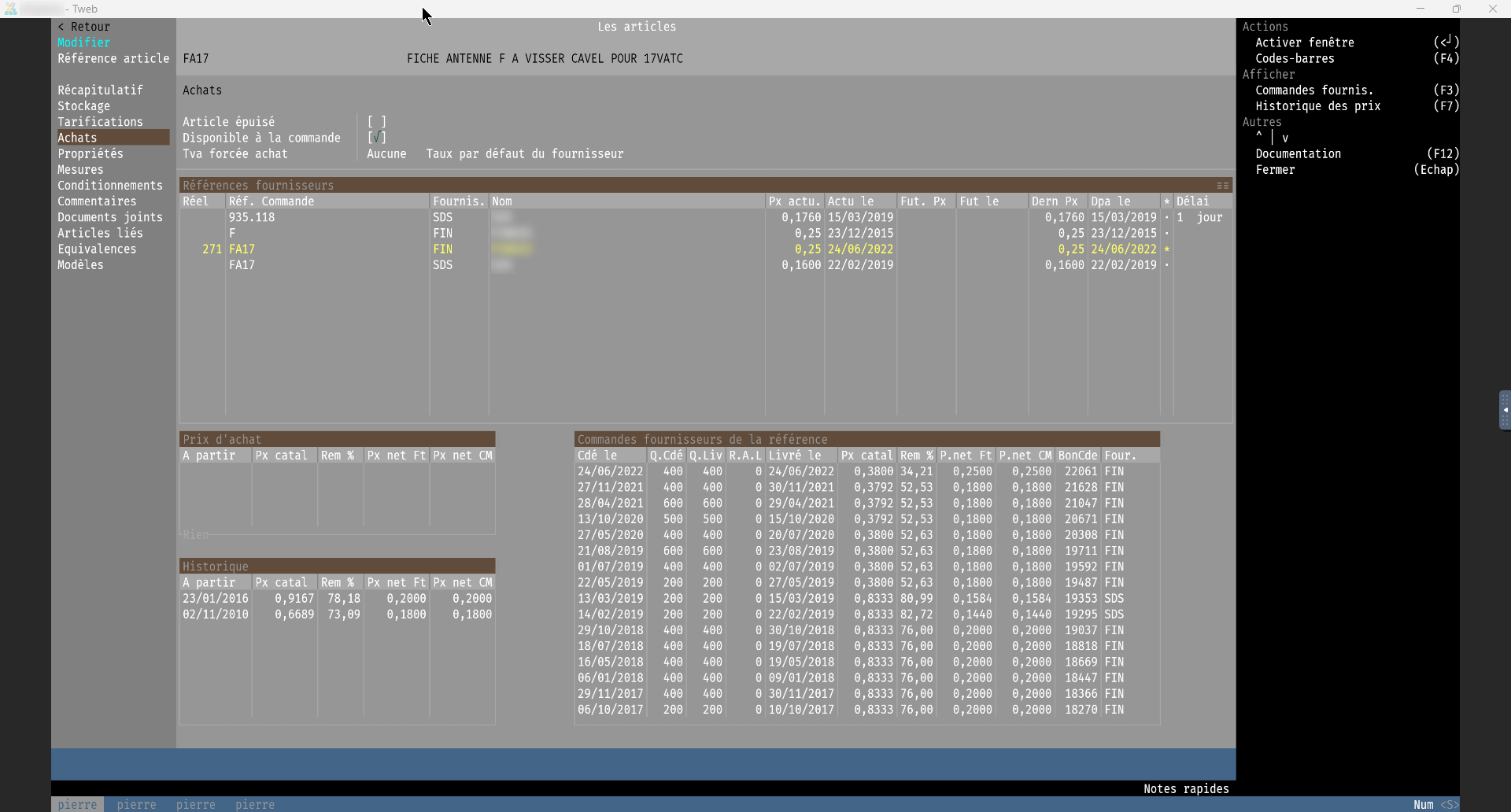Viewport: 1511px width, 812px height.
Task: Click the grid icon in Références fournisseurs header
Action: (x=1222, y=186)
